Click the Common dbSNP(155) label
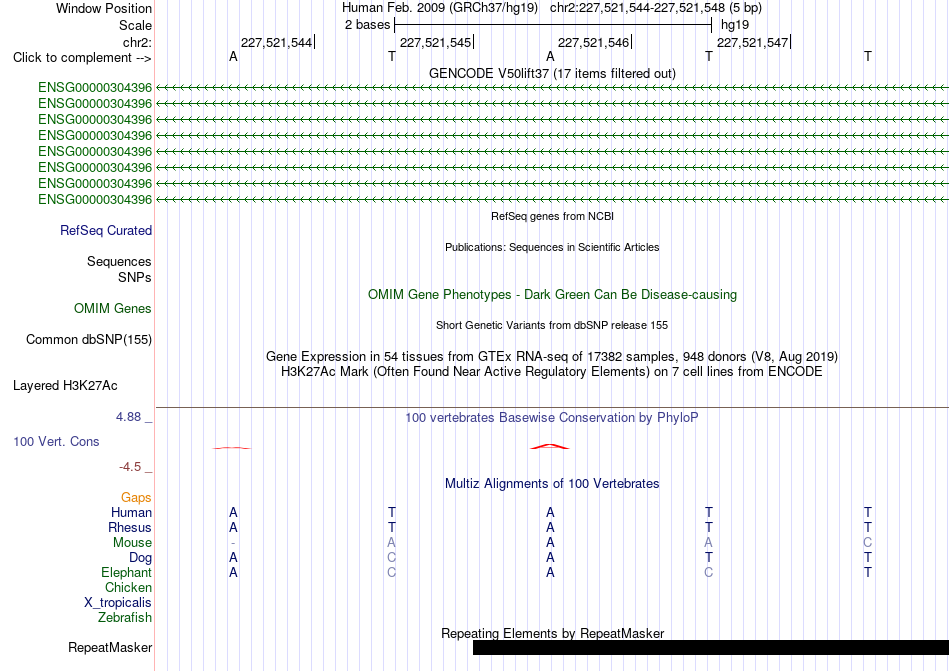The width and height of the screenshot is (950, 671). point(89,340)
